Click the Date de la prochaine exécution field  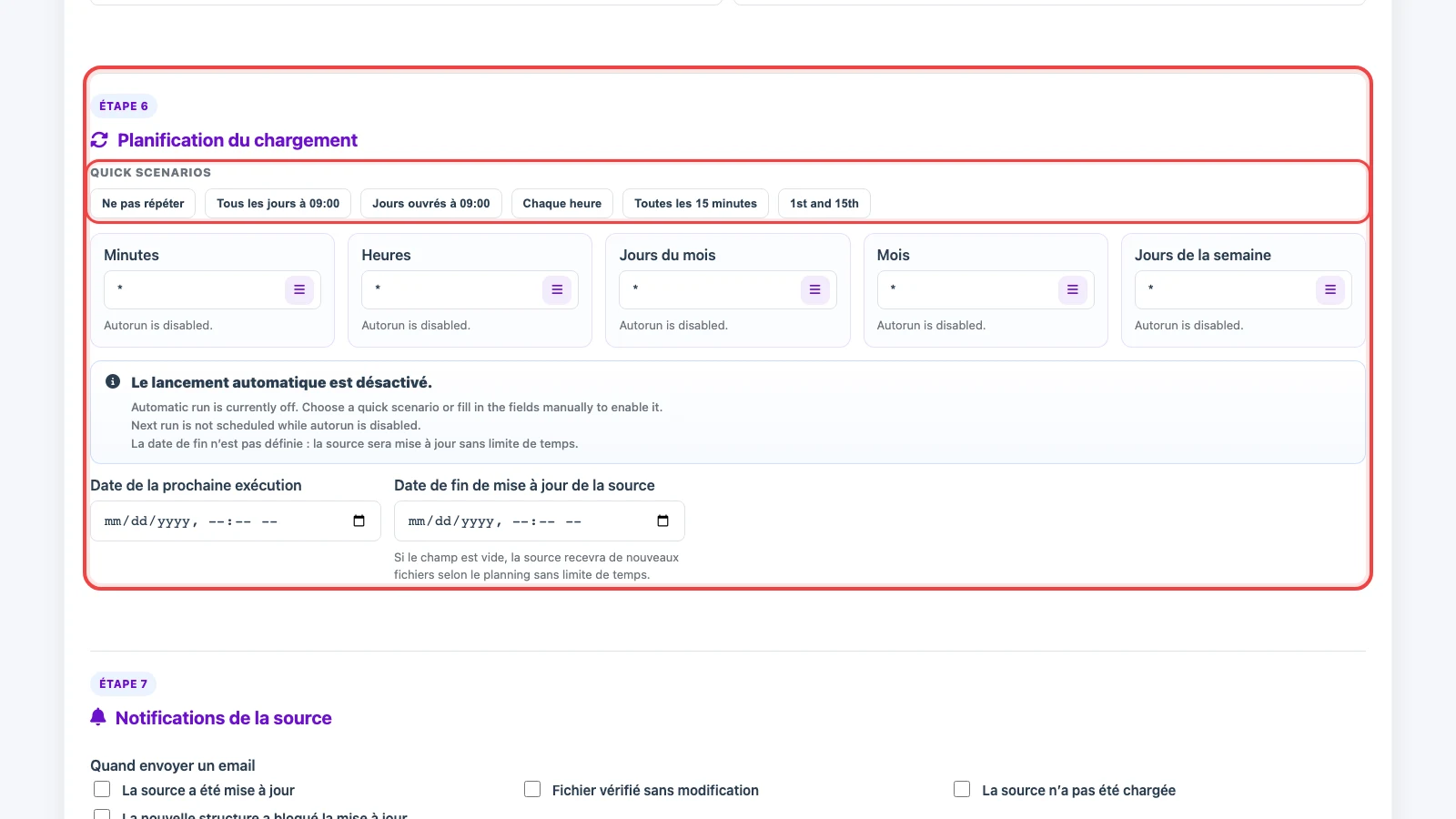coord(236,521)
